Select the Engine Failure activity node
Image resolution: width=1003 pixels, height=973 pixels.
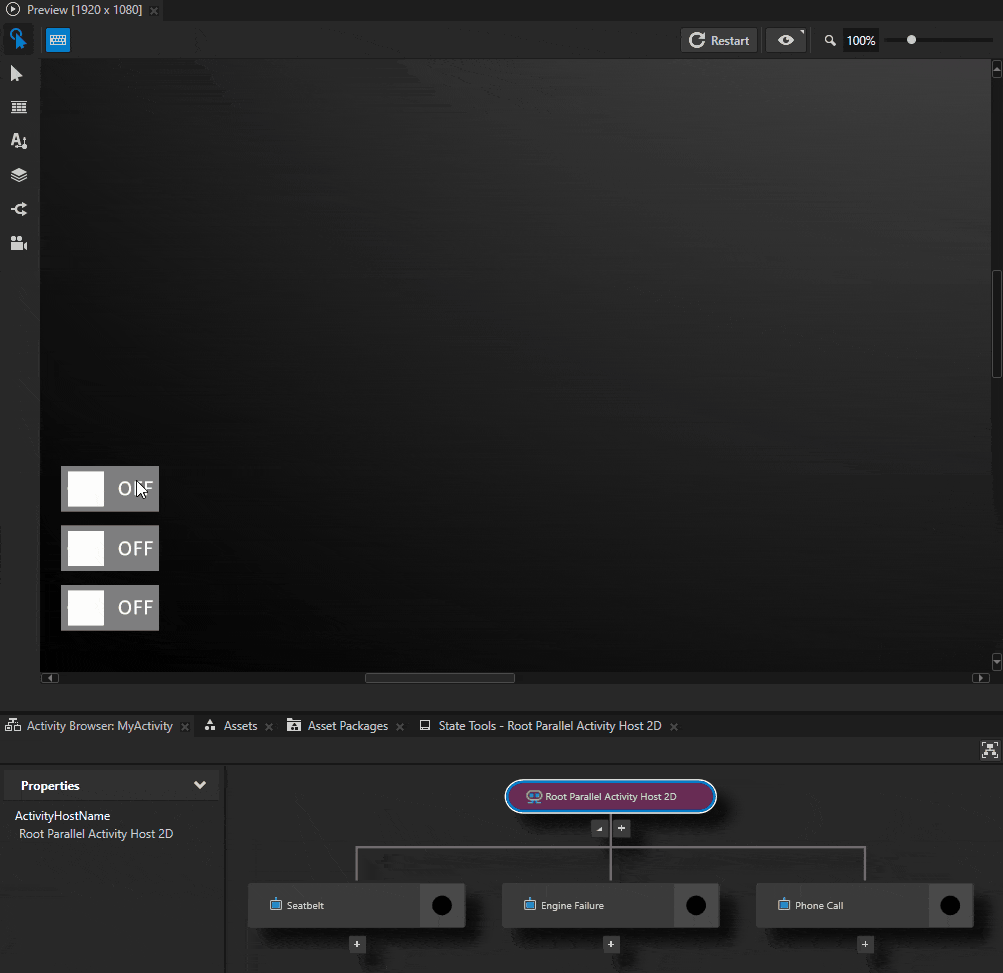click(587, 905)
